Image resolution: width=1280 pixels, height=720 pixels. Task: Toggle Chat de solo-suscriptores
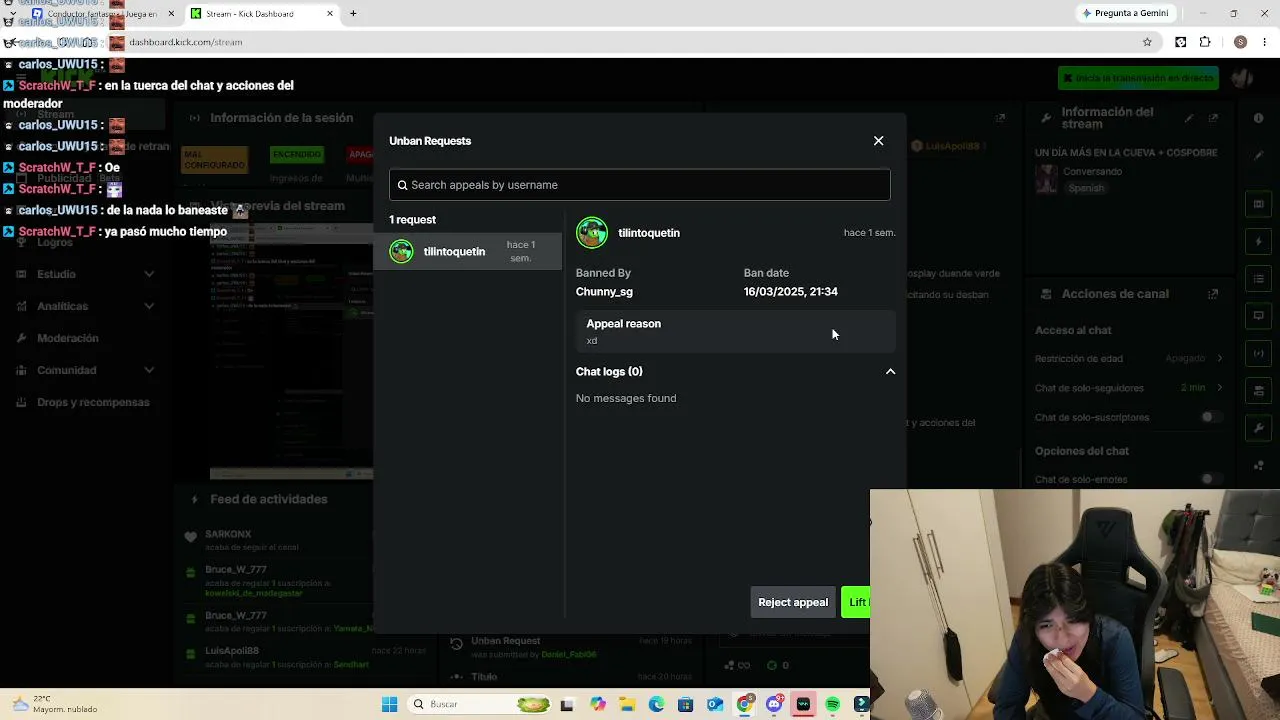1211,417
